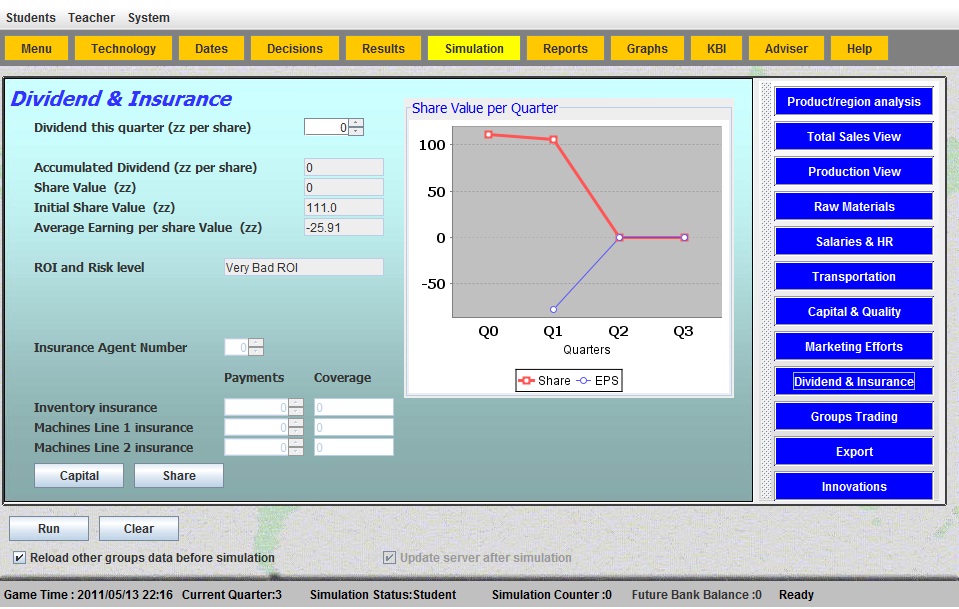Viewport: 959px width, 609px height.
Task: Click the Share button under insurance
Action: pyautogui.click(x=179, y=475)
